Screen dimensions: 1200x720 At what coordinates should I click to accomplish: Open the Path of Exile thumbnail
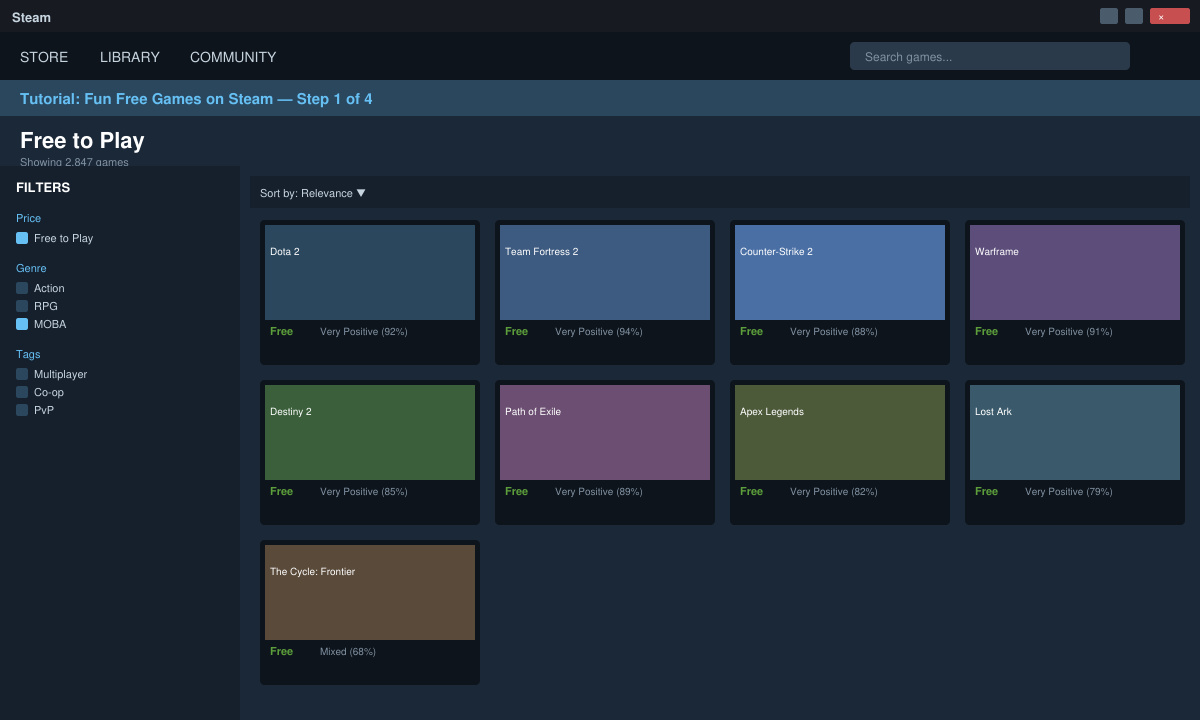pos(605,432)
